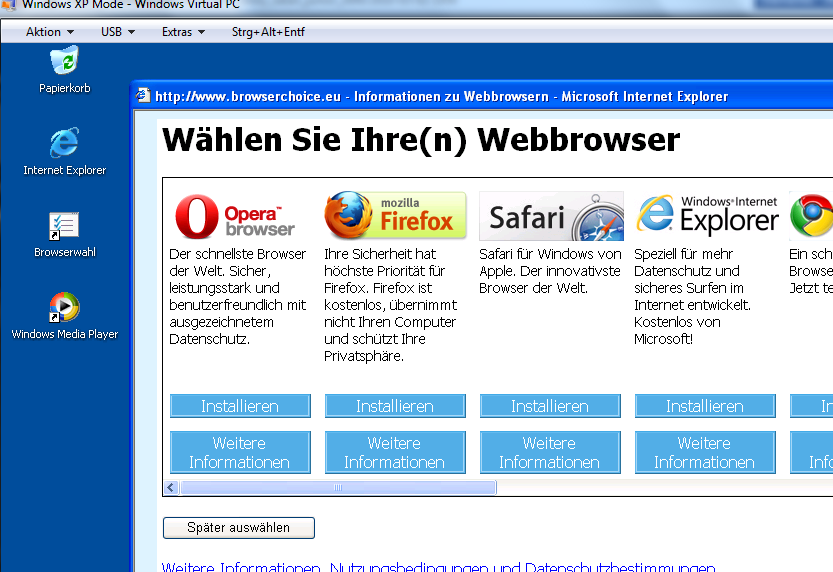Viewport: 833px width, 572px height.
Task: Install the Opera browser
Action: (240, 406)
